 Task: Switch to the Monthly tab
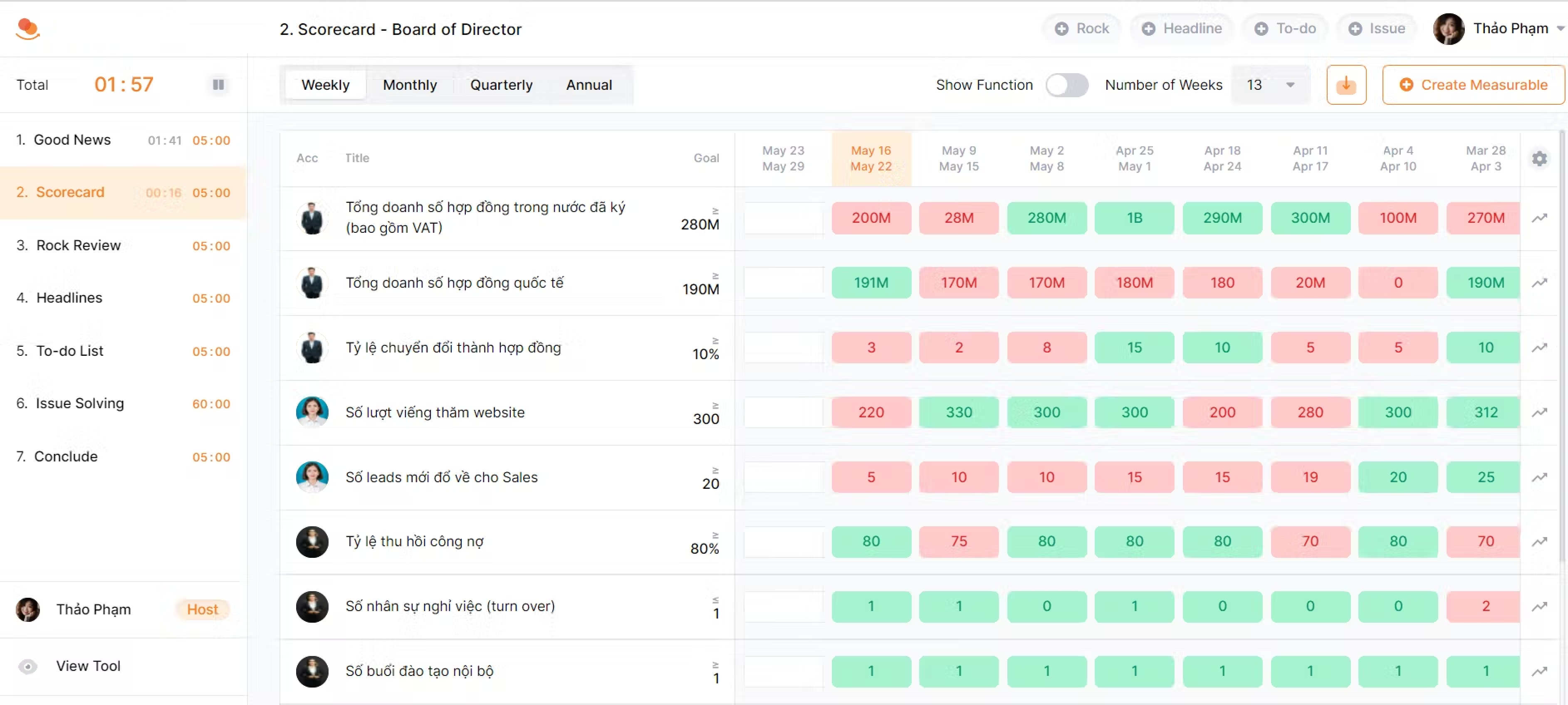(x=410, y=85)
